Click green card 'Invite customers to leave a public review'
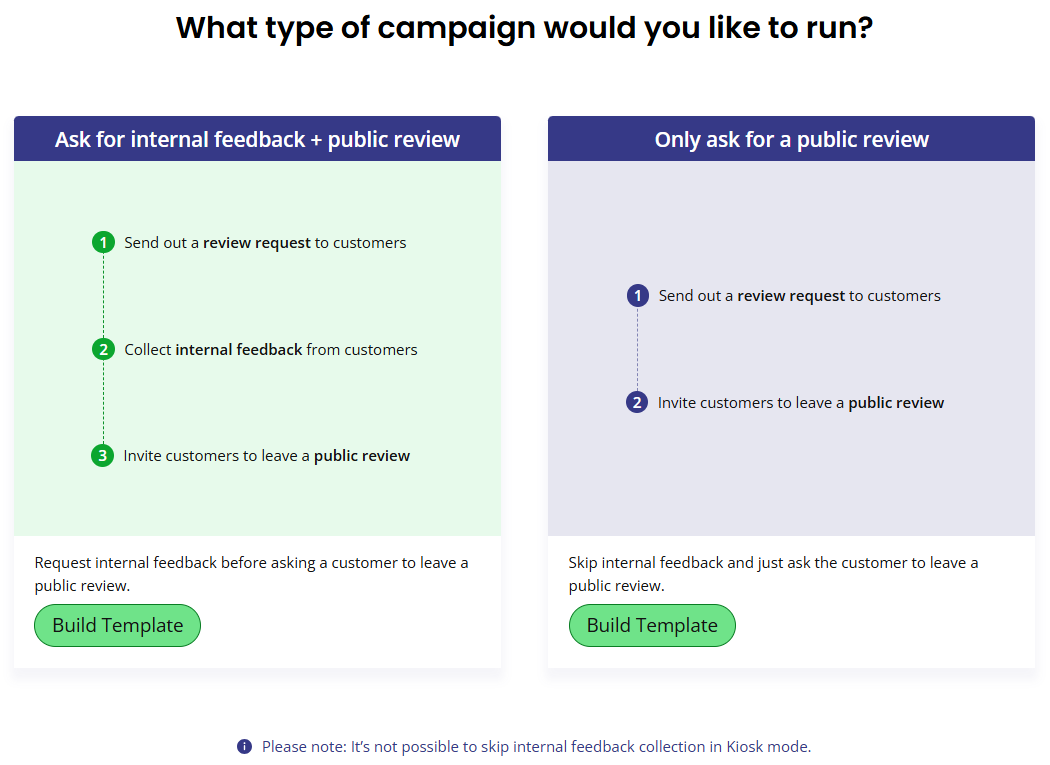The image size is (1050, 765). [x=267, y=456]
